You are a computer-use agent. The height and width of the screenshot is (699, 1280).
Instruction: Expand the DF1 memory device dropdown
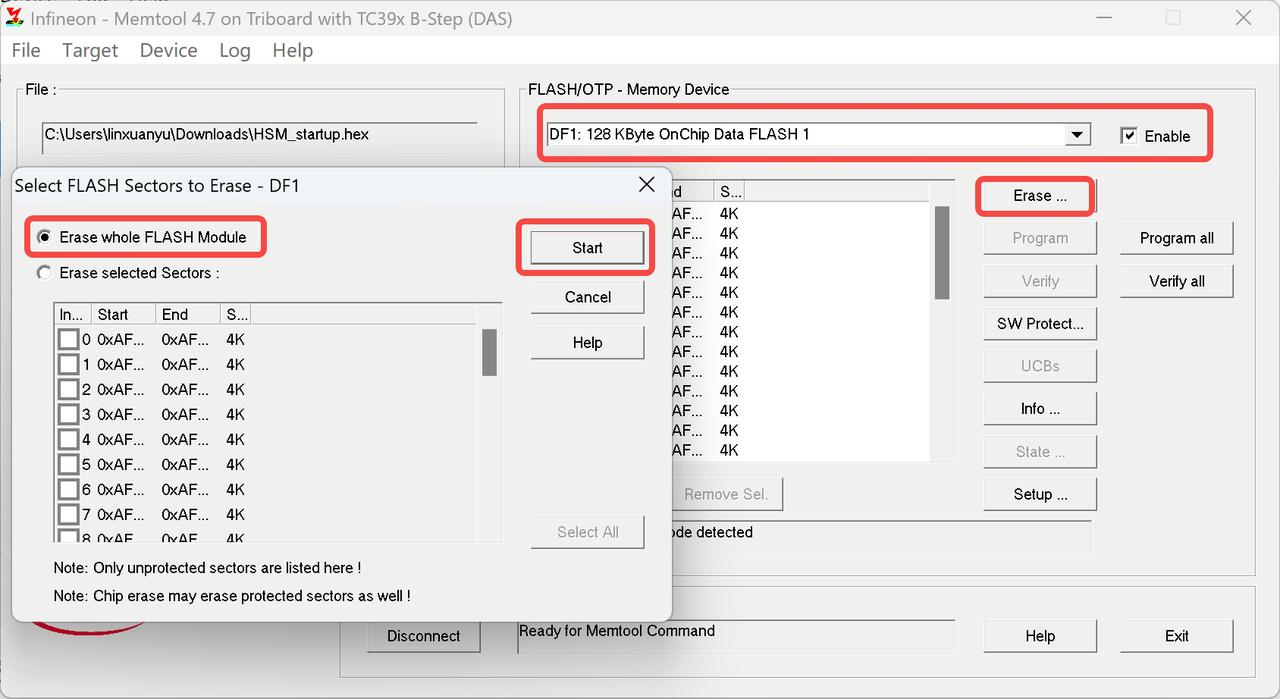[1077, 134]
